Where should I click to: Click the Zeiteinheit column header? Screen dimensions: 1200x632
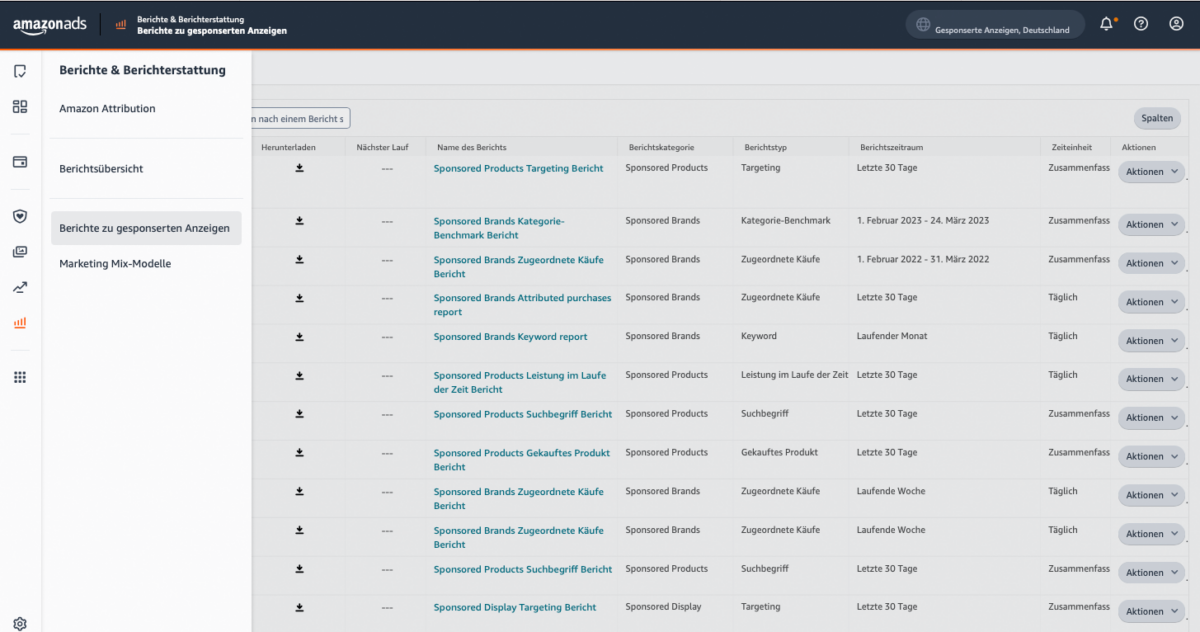click(x=1072, y=147)
